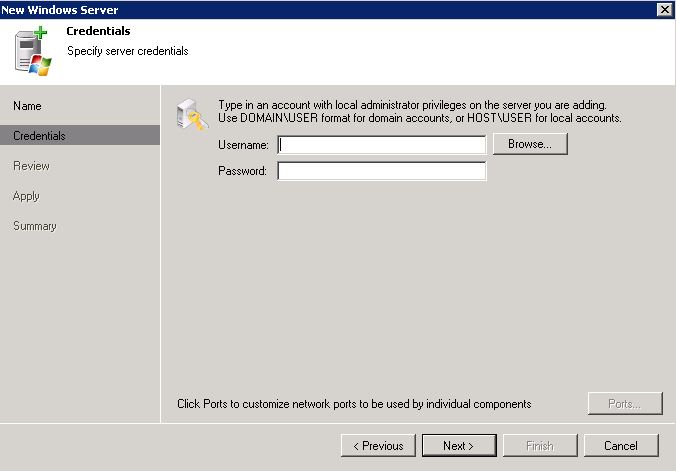
Task: Proceed with the Next button
Action: point(459,445)
